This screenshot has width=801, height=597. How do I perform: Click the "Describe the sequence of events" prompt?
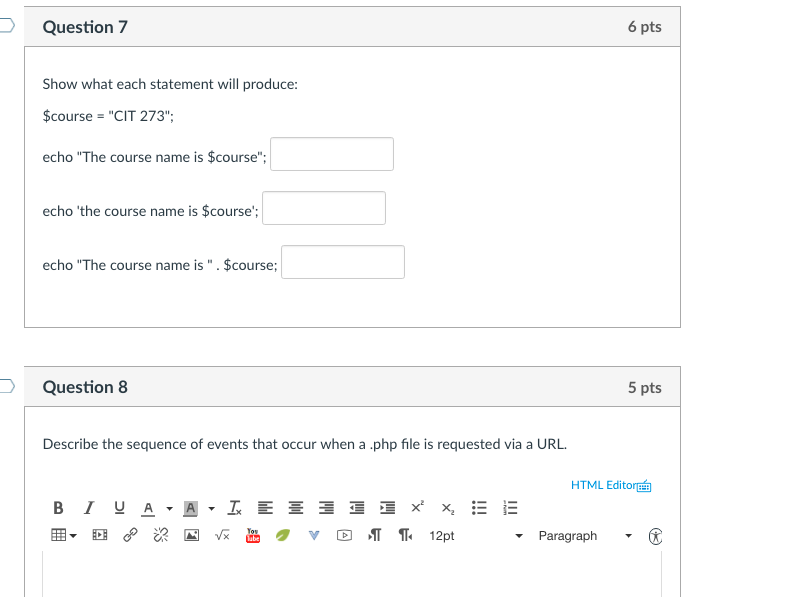pyautogui.click(x=304, y=444)
